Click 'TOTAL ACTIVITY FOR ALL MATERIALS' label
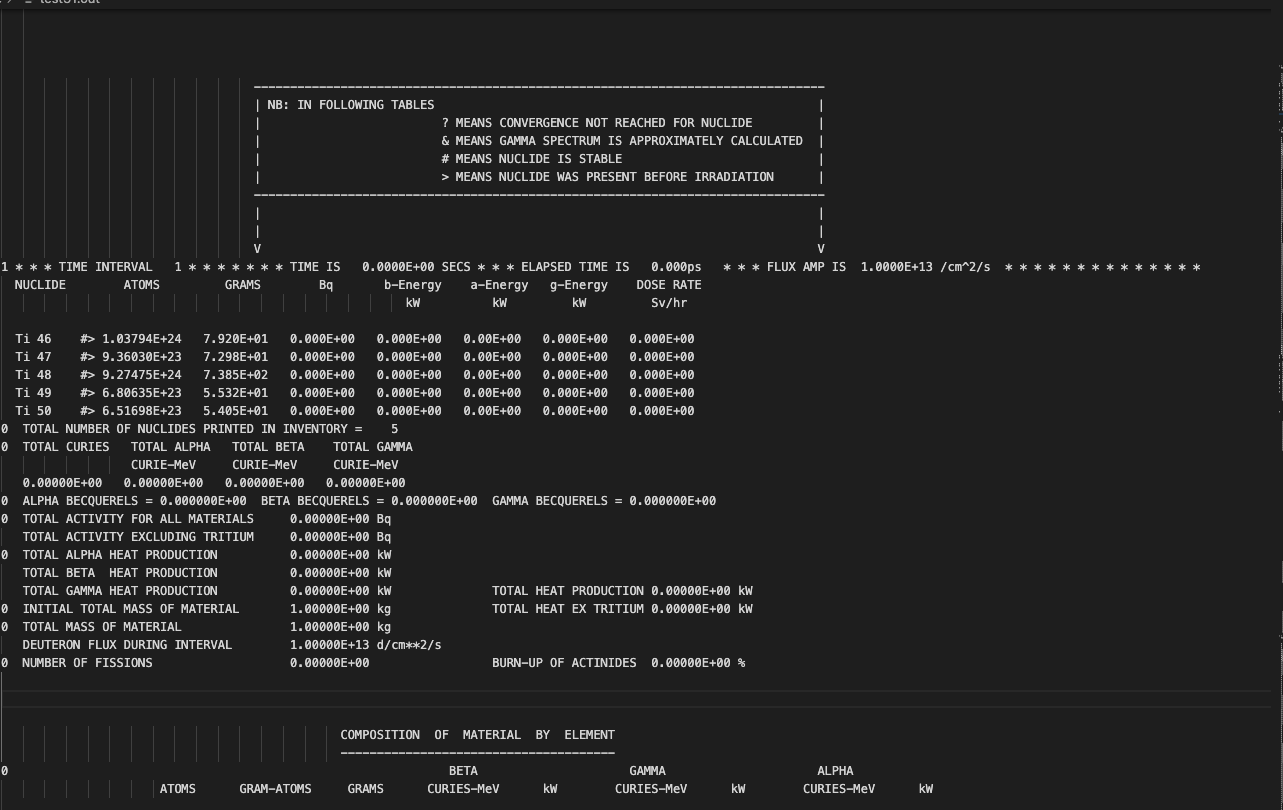 tap(138, 519)
